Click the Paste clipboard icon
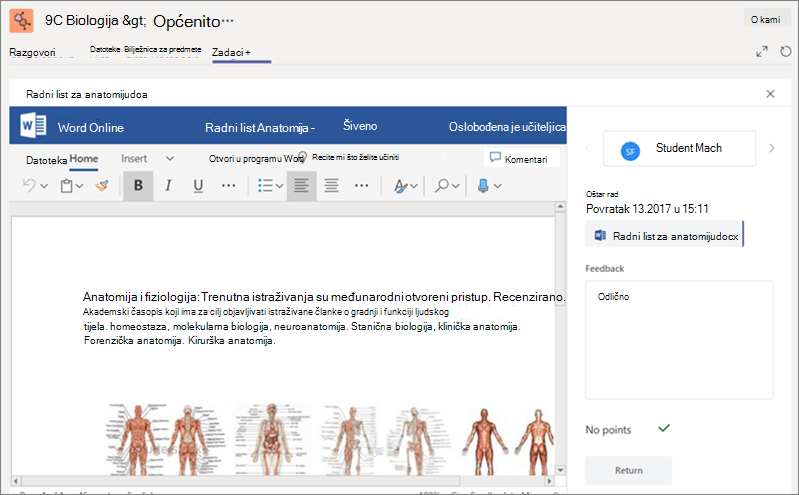This screenshot has width=799, height=495. pyautogui.click(x=66, y=186)
